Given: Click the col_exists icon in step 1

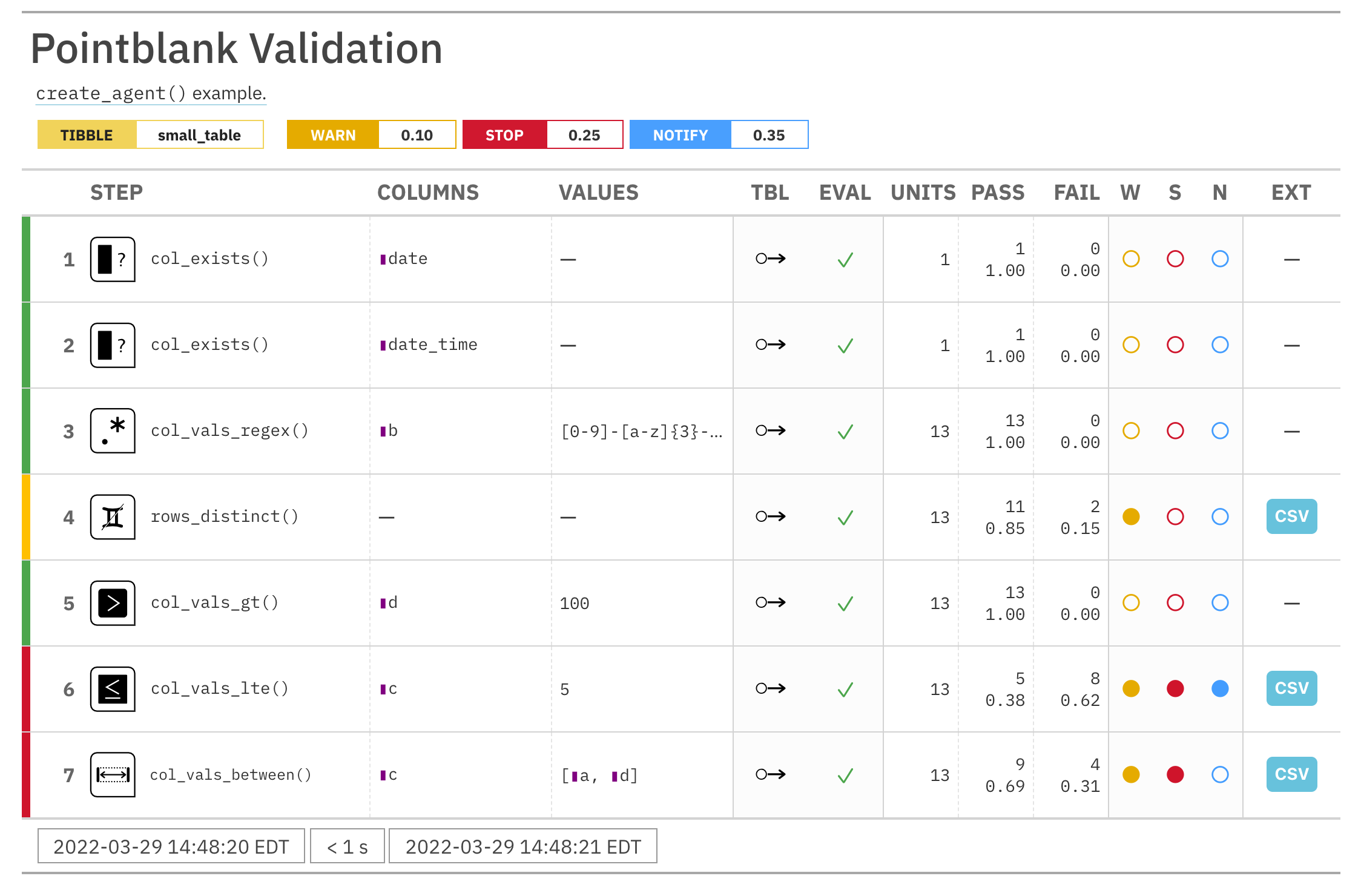Looking at the screenshot, I should (x=113, y=259).
